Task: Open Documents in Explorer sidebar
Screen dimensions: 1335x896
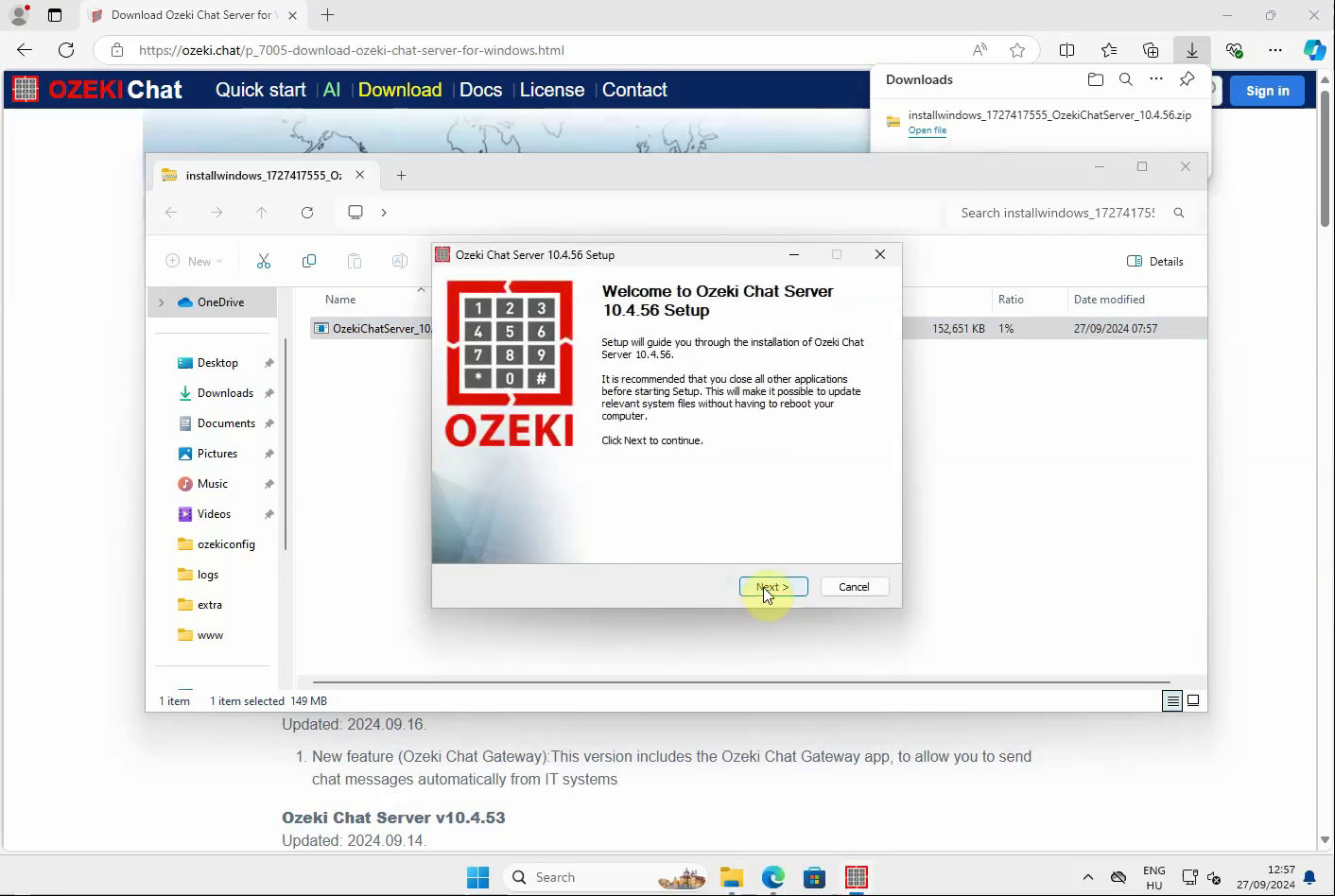Action: coord(226,423)
